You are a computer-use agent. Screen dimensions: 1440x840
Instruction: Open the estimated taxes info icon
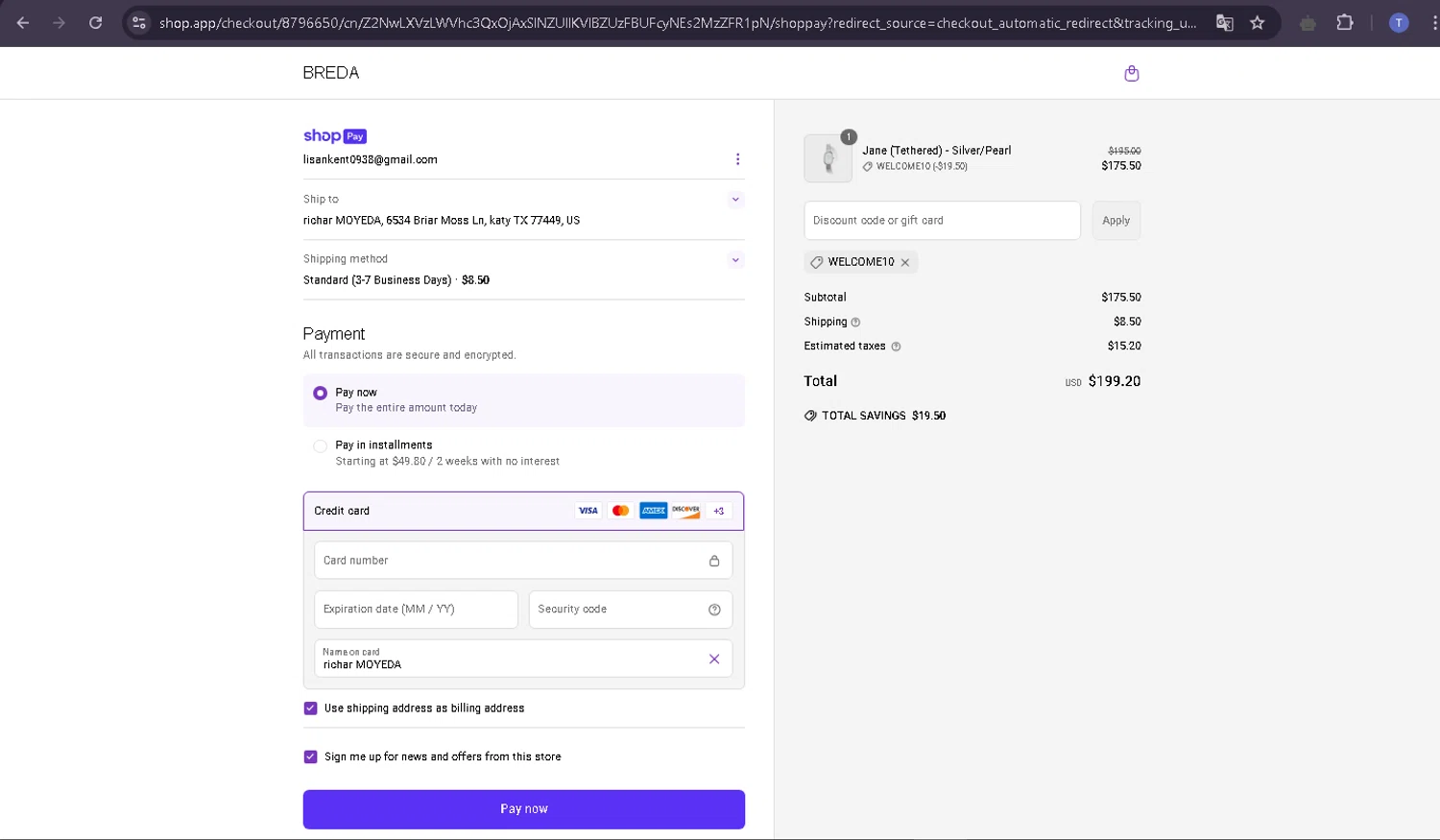[x=896, y=347]
